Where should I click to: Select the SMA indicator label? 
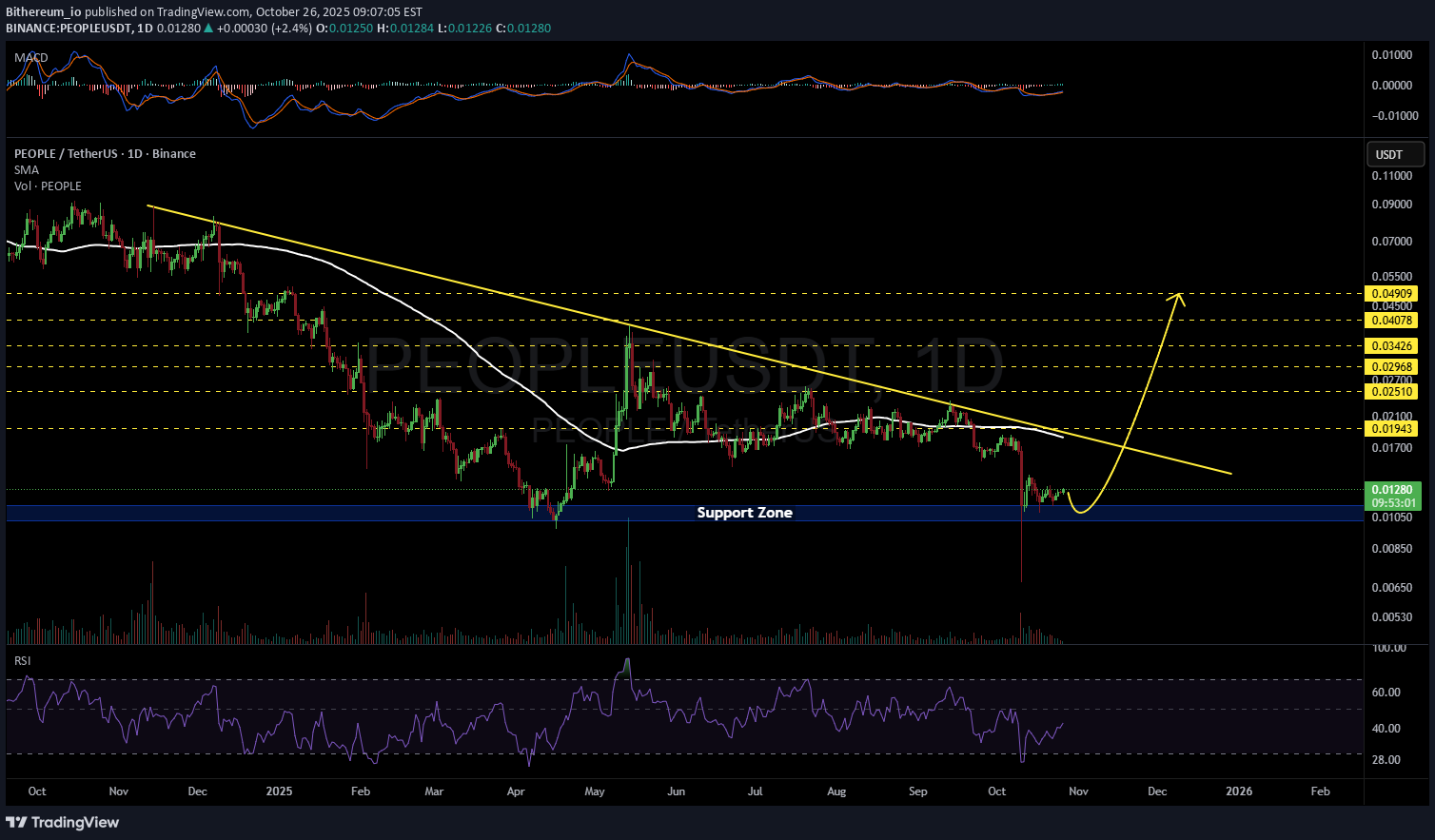pyautogui.click(x=27, y=170)
